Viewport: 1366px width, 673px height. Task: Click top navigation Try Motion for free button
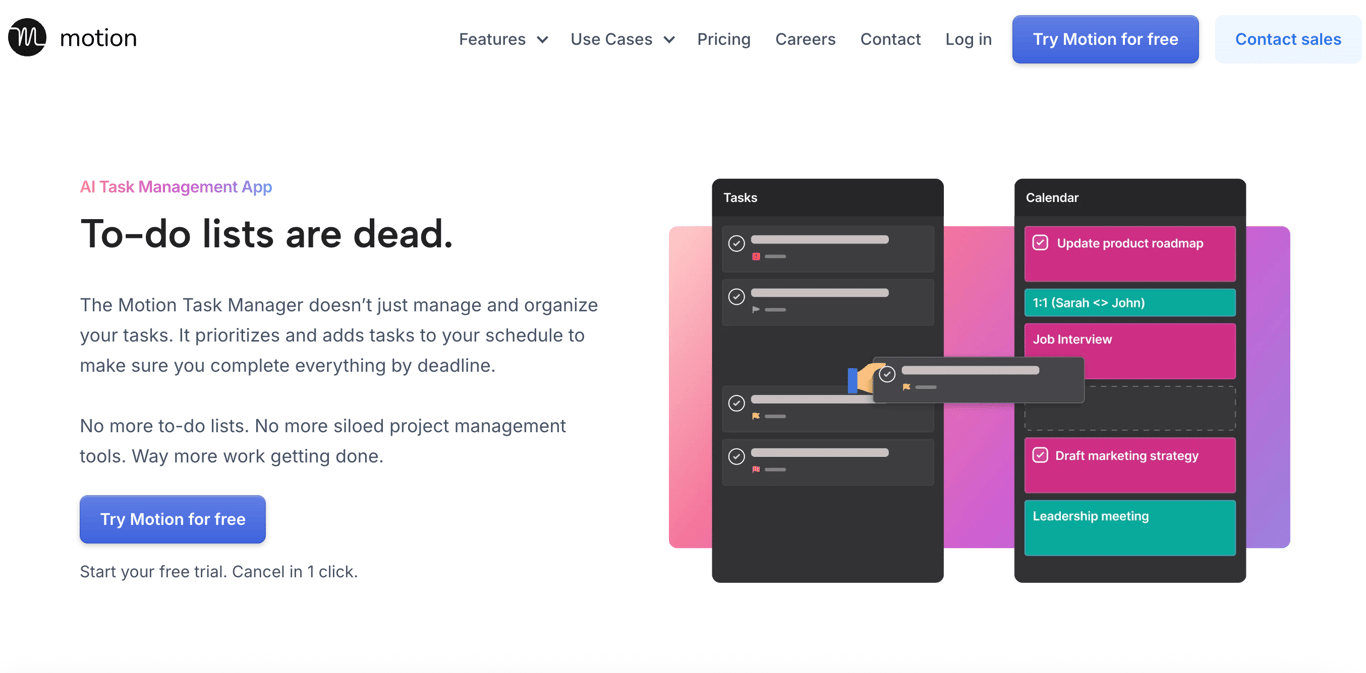coord(1105,39)
